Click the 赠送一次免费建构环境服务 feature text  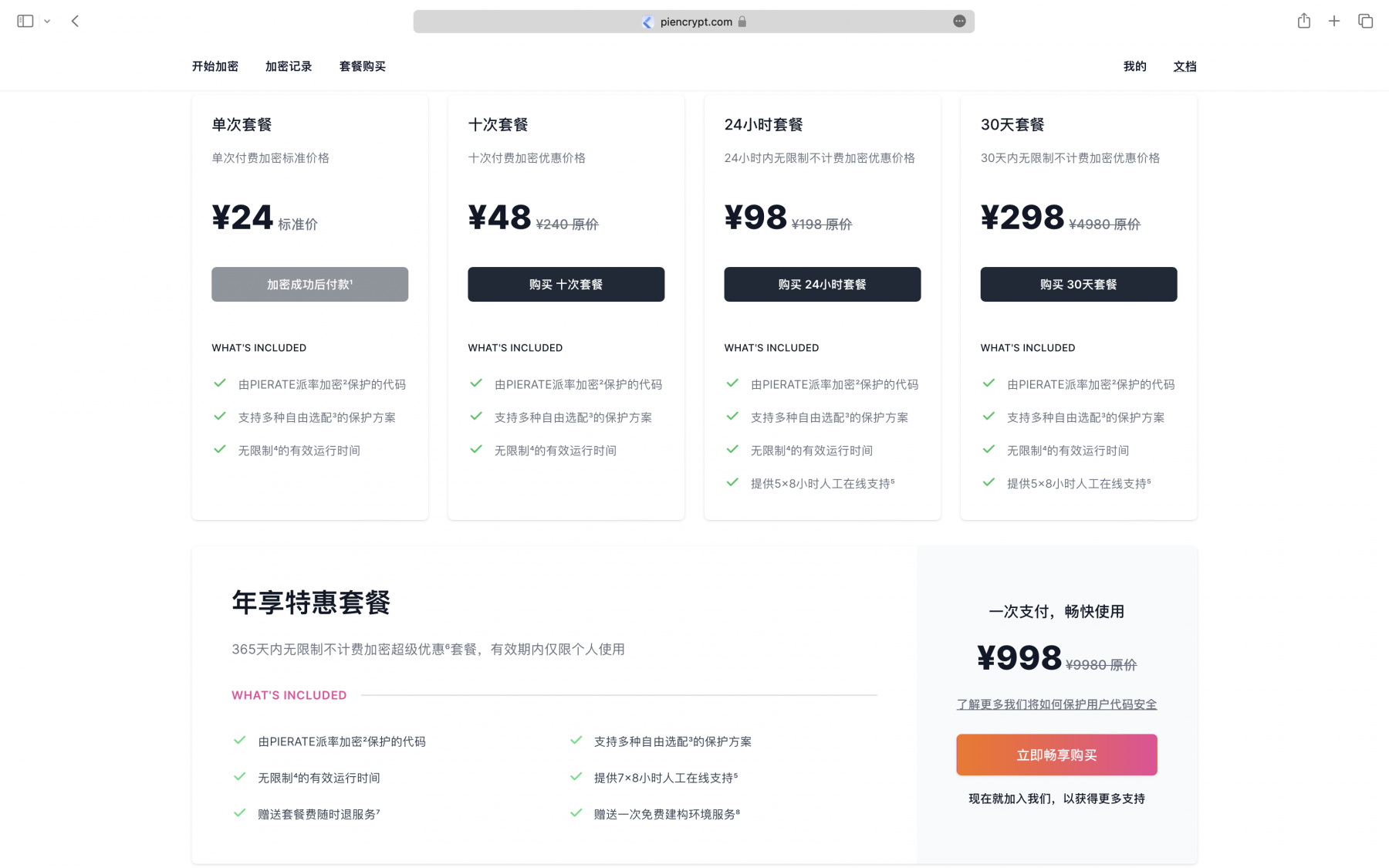[x=667, y=814]
